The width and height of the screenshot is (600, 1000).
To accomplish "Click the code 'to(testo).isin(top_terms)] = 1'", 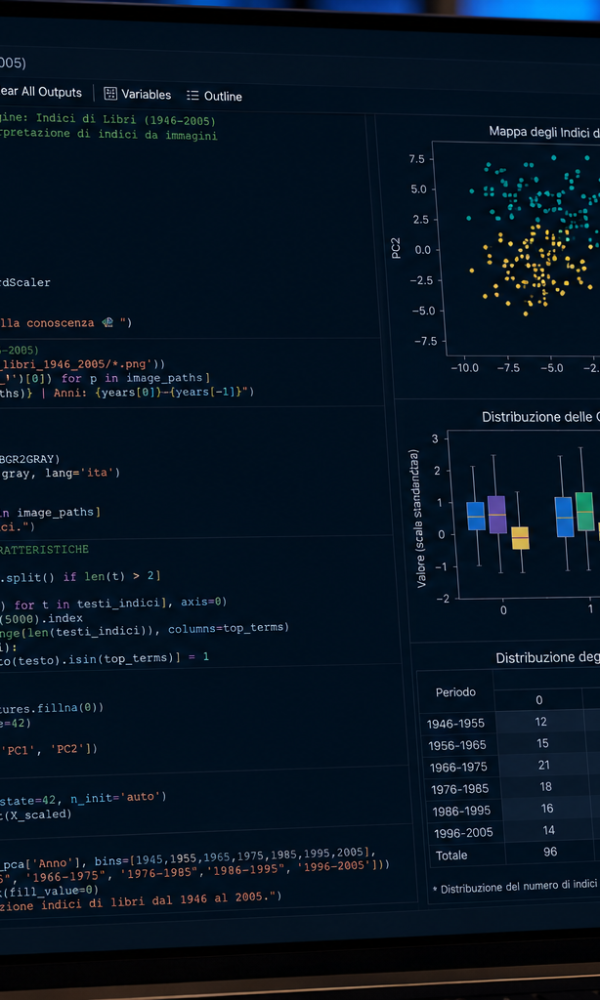I will pos(105,658).
